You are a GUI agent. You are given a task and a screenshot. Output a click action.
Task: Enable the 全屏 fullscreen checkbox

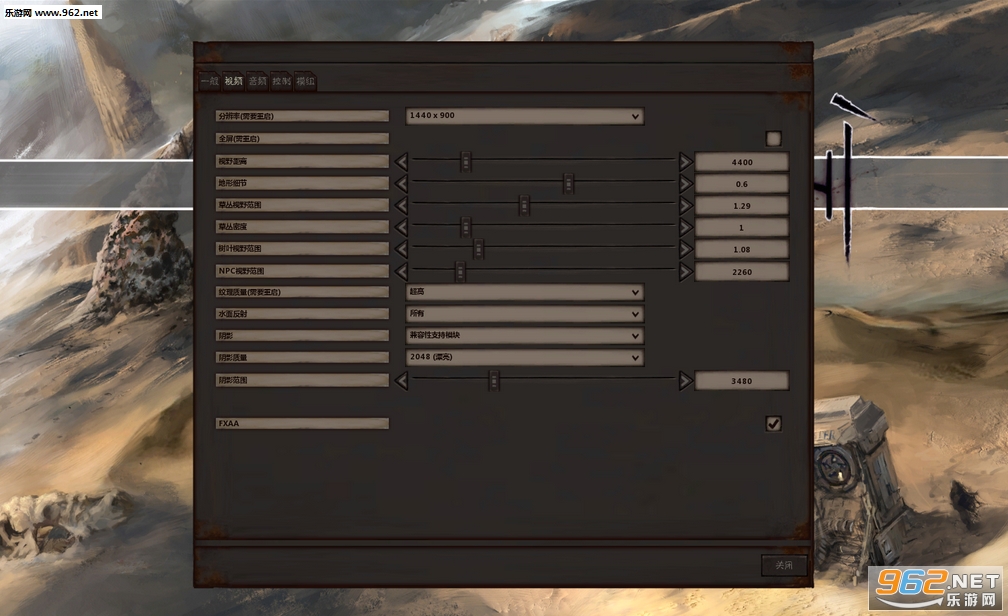click(773, 138)
